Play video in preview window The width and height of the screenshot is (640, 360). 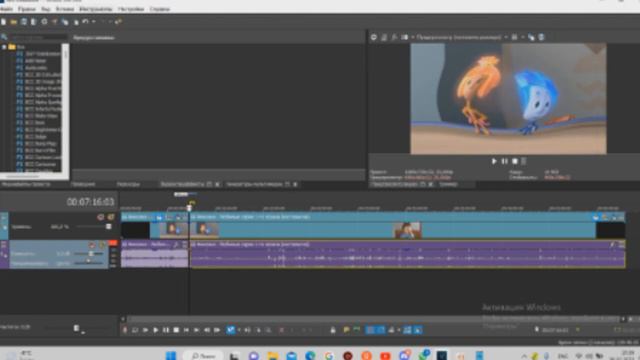(x=494, y=161)
